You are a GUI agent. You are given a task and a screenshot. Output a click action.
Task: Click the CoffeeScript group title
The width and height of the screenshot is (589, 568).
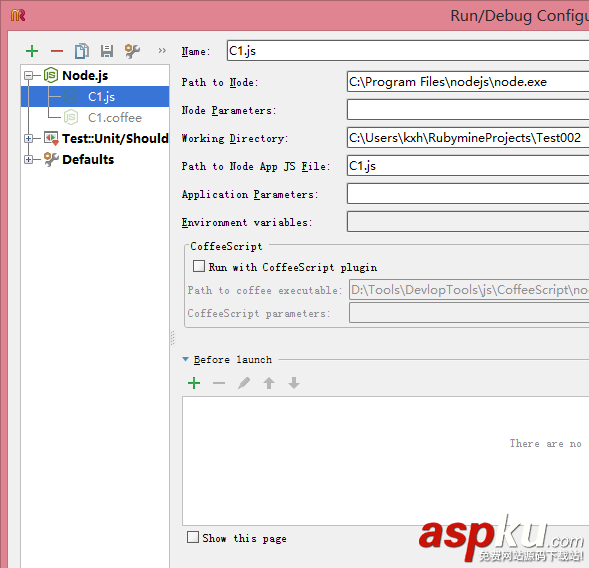click(x=226, y=246)
